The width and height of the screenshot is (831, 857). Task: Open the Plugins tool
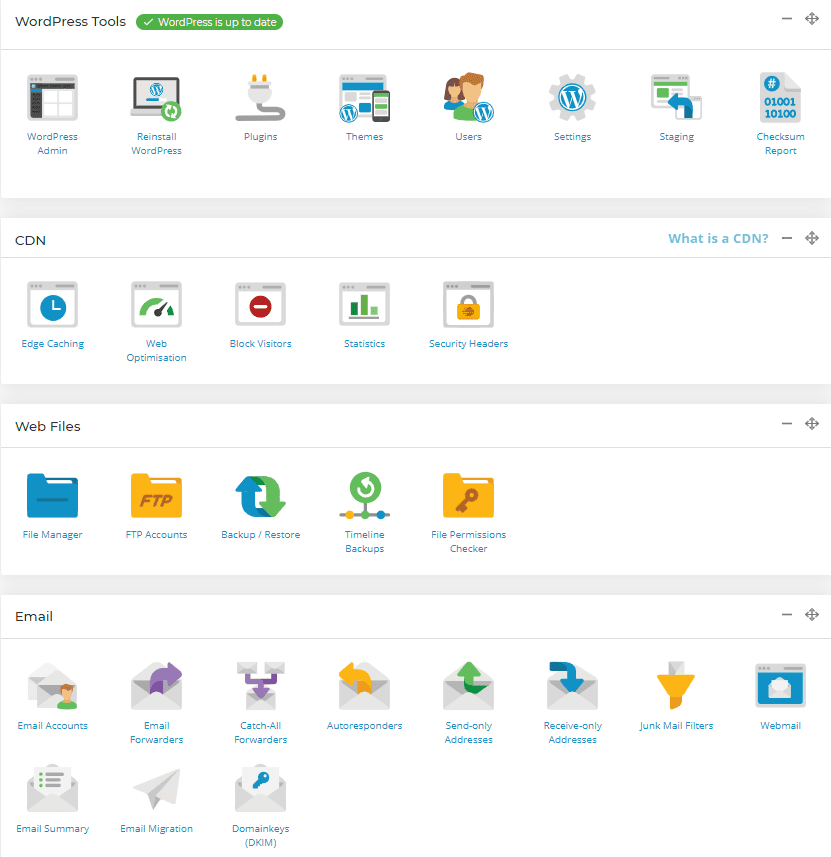point(260,98)
